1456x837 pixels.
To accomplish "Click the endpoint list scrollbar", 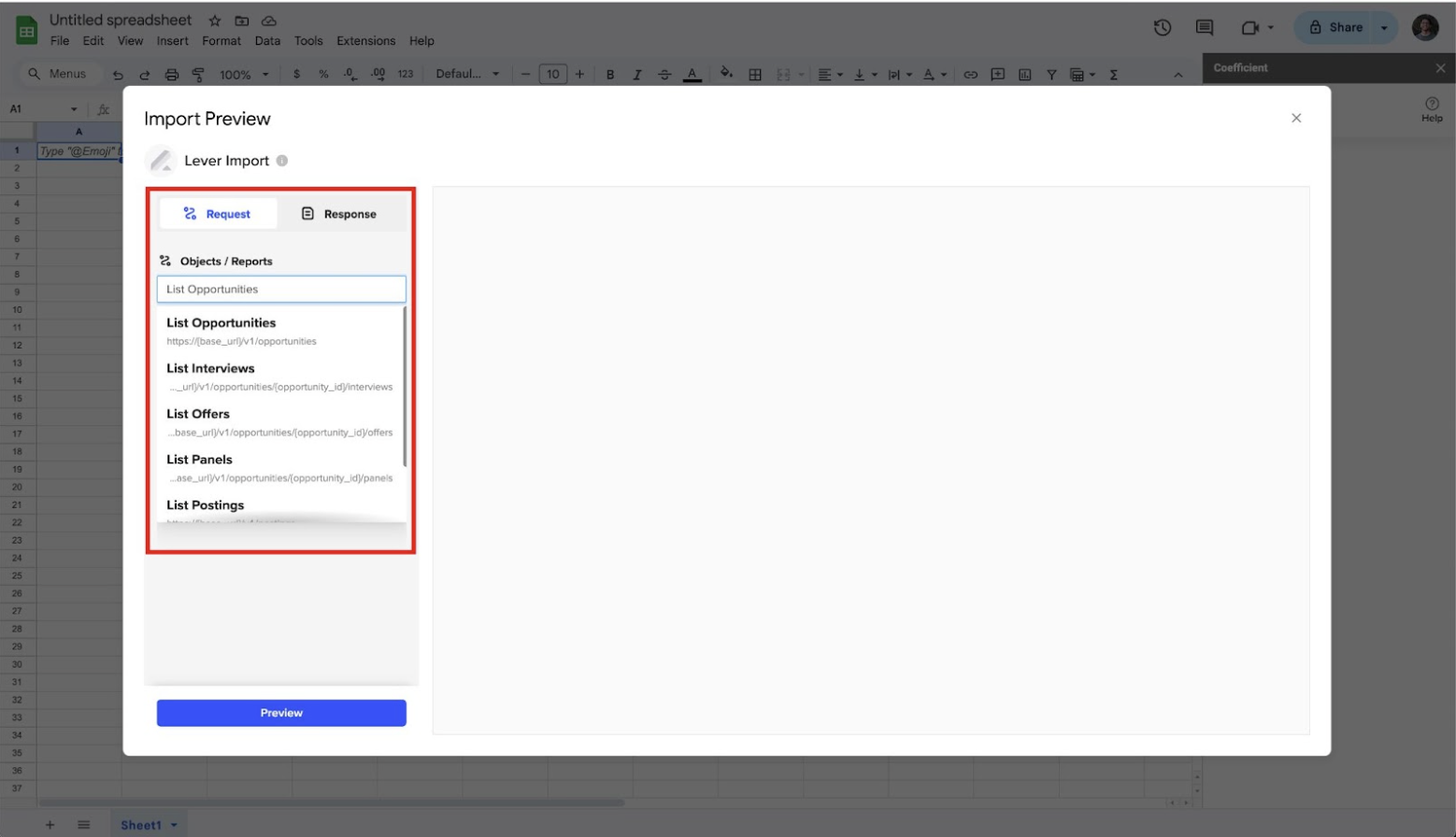I will point(405,387).
